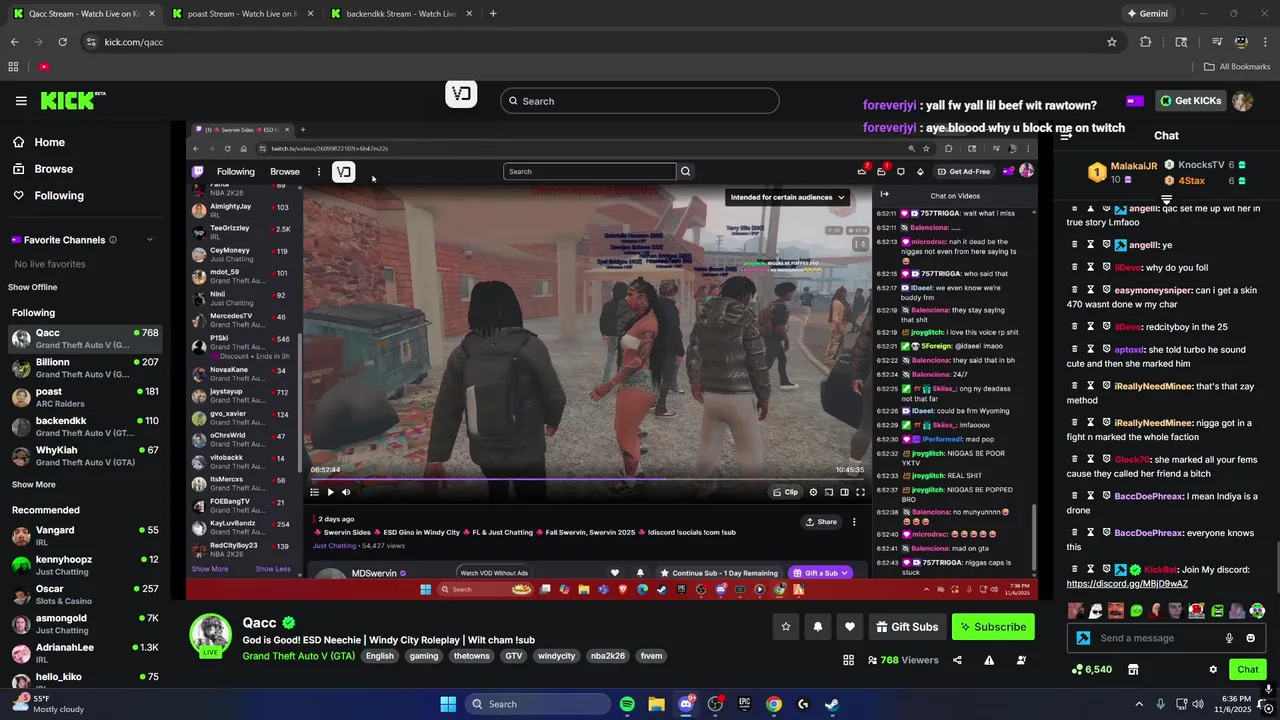Click the Gift Subs button
The width and height of the screenshot is (1280, 720).
[907, 627]
